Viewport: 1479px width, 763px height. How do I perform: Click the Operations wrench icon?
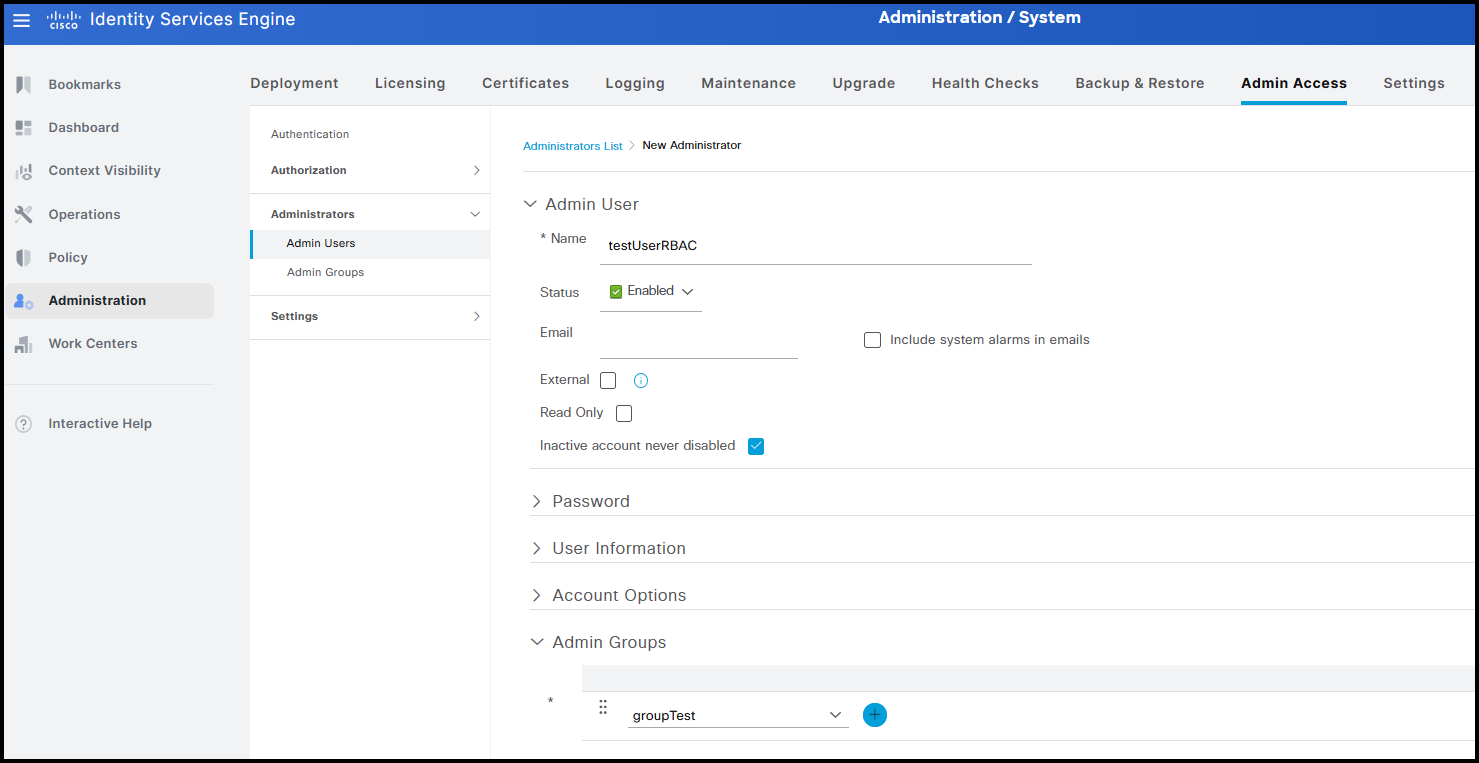24,214
